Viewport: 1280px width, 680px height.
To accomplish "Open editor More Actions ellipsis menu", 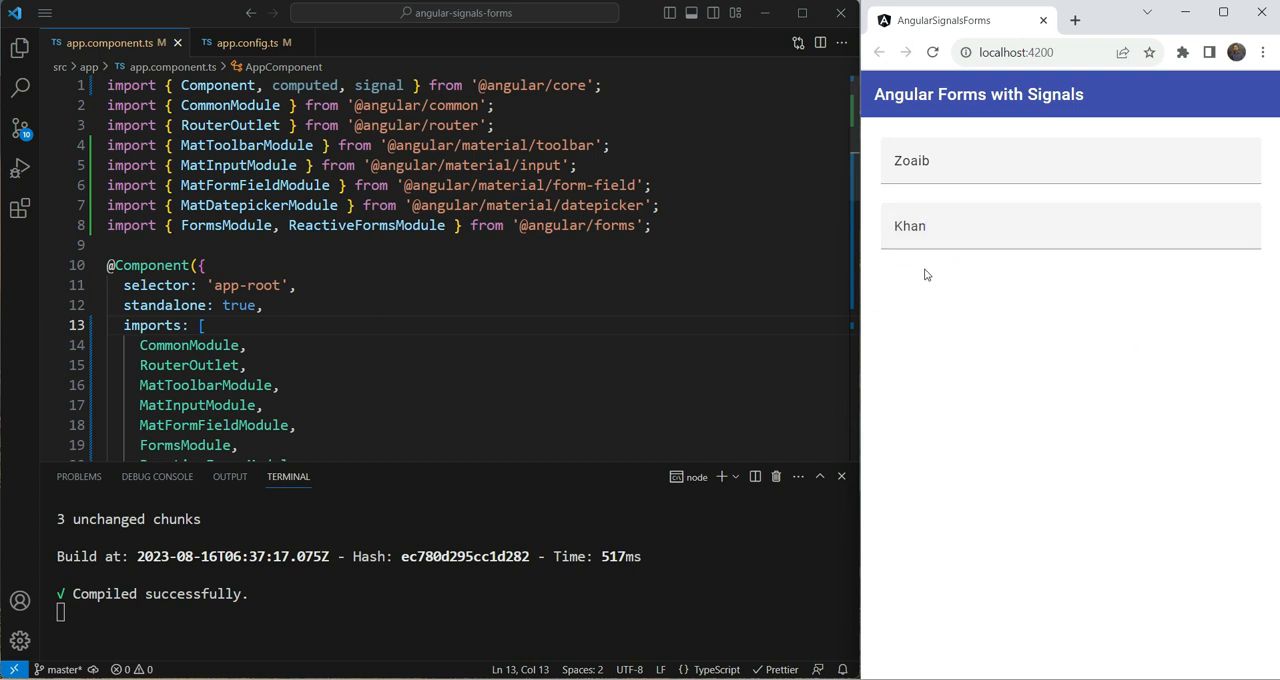I will (842, 43).
